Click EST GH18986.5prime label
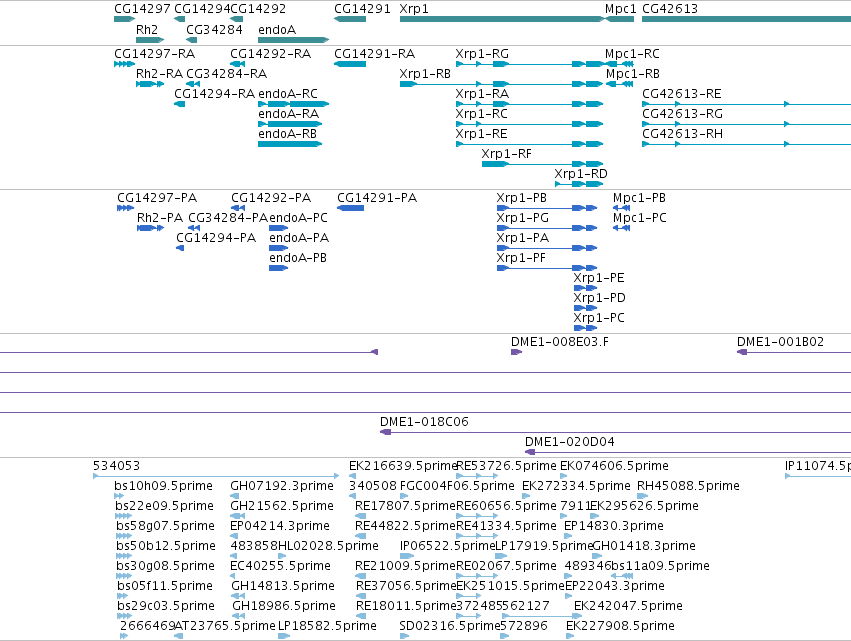Screen dimensions: 851x641 (284, 607)
